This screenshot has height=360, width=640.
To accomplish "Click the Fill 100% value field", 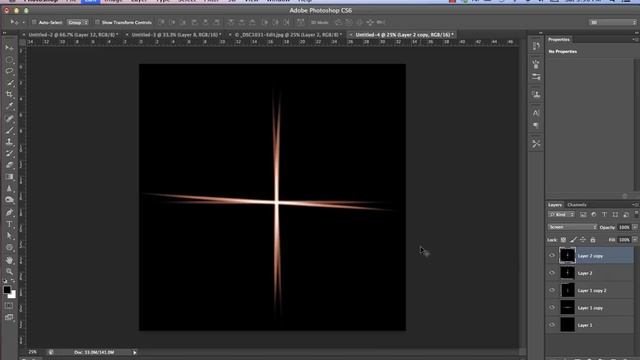I will click(x=624, y=240).
